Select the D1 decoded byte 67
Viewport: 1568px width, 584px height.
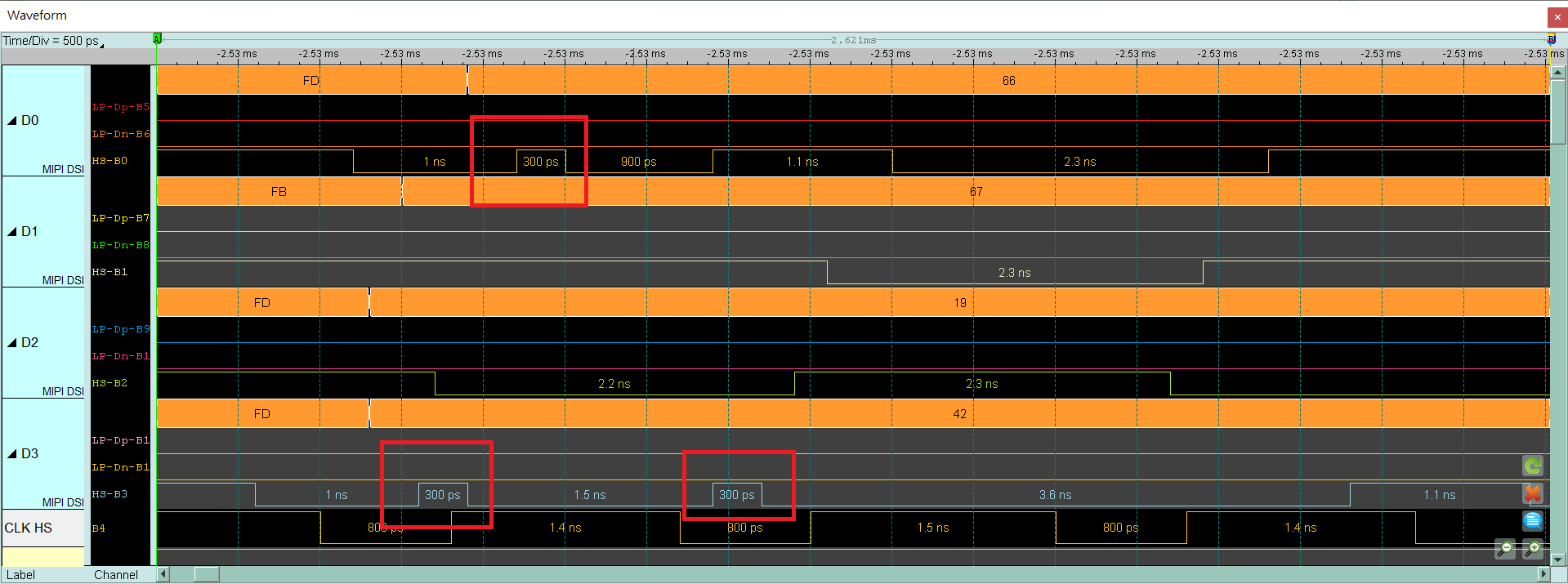[976, 192]
